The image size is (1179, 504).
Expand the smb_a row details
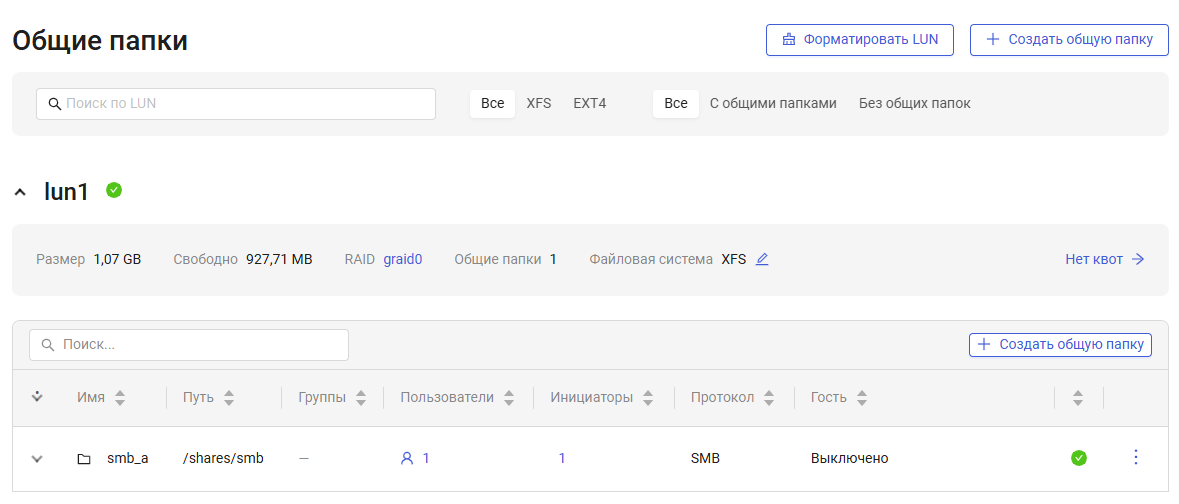[x=37, y=459]
